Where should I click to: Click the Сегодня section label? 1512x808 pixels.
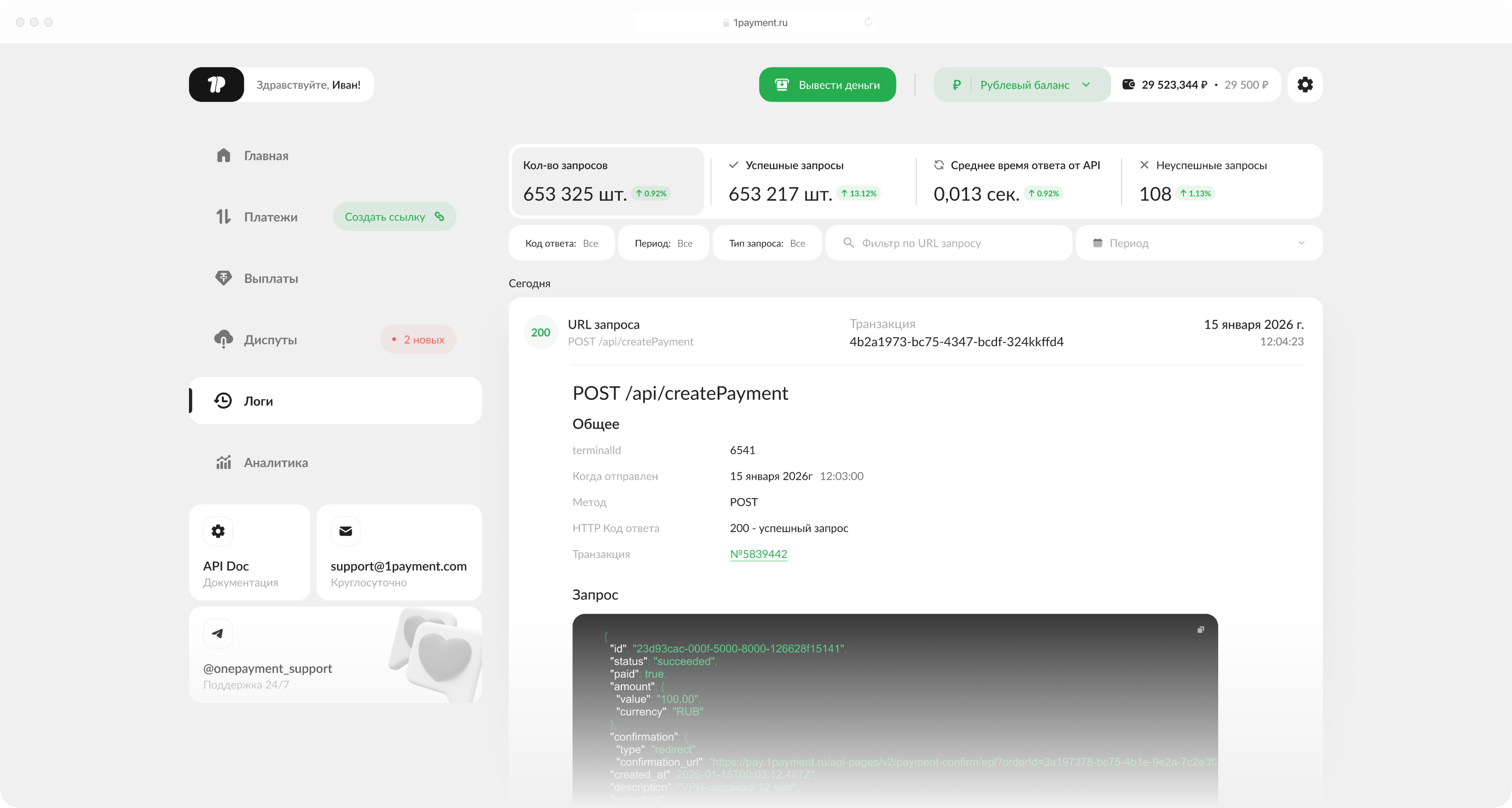pyautogui.click(x=530, y=283)
